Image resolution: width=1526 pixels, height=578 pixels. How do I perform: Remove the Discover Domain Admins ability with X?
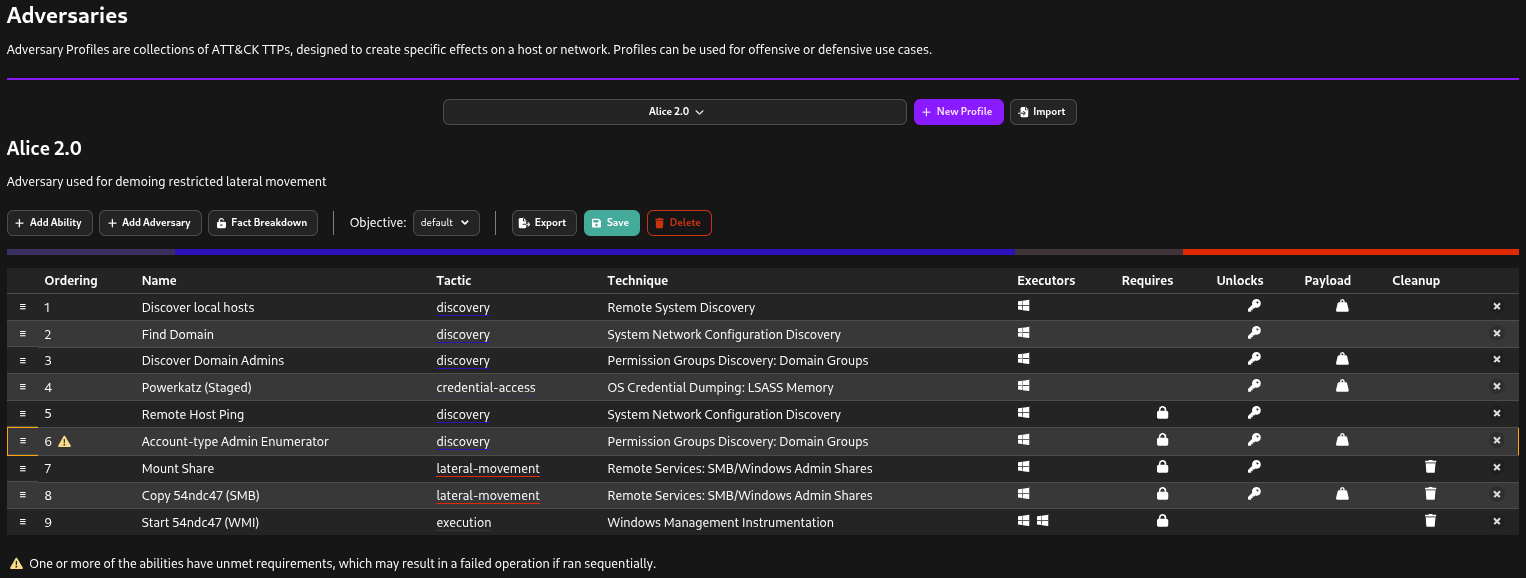point(1497,360)
